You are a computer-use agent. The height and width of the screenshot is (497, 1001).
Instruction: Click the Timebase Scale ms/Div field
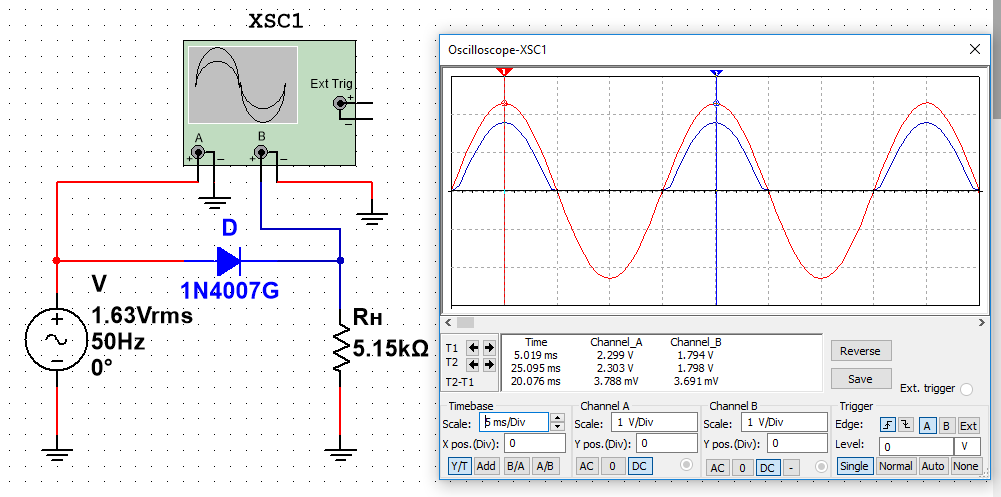[x=513, y=422]
